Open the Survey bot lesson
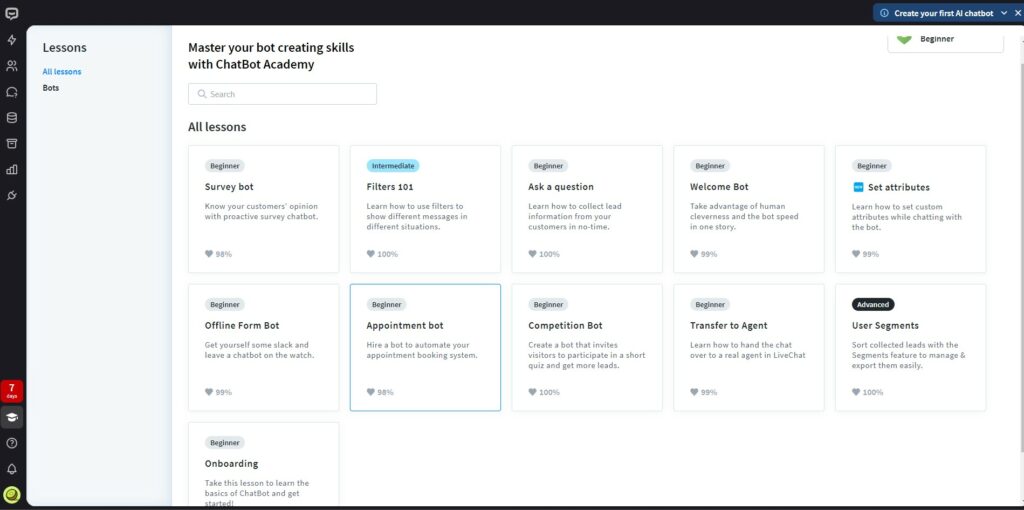Viewport: 1024px width, 510px height. pyautogui.click(x=264, y=209)
